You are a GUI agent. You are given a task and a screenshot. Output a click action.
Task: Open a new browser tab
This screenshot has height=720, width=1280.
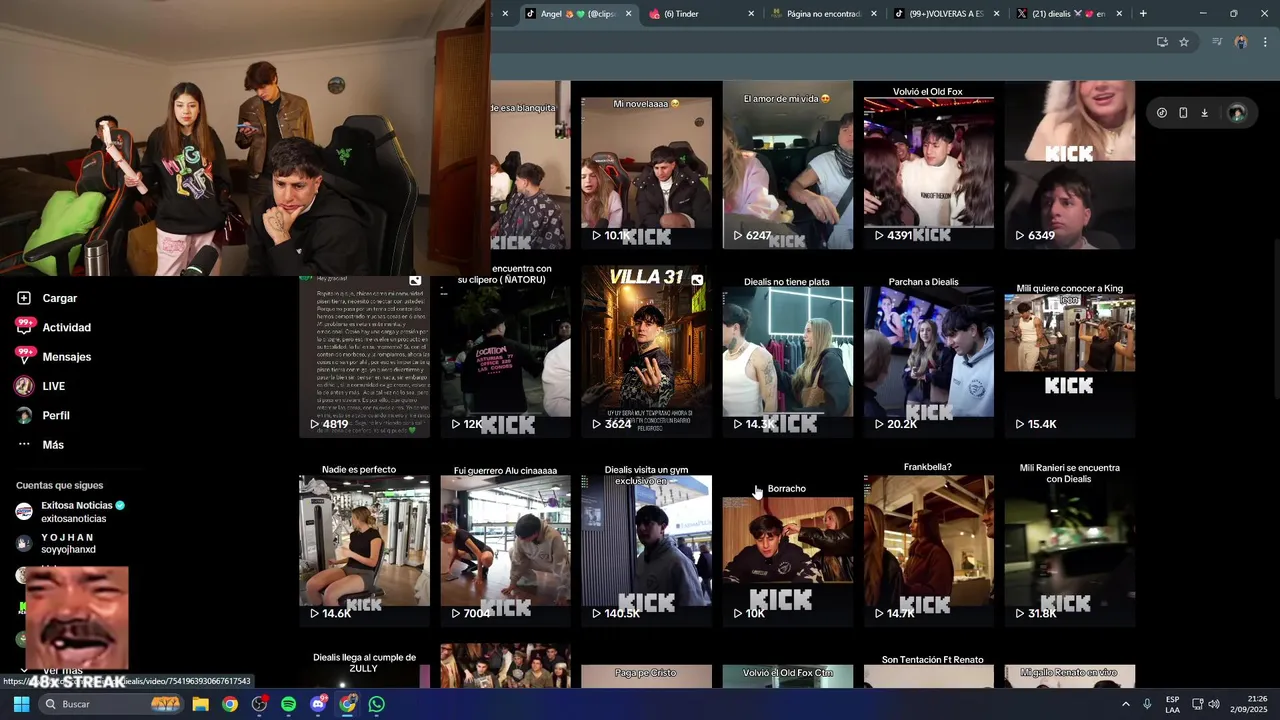1143,14
